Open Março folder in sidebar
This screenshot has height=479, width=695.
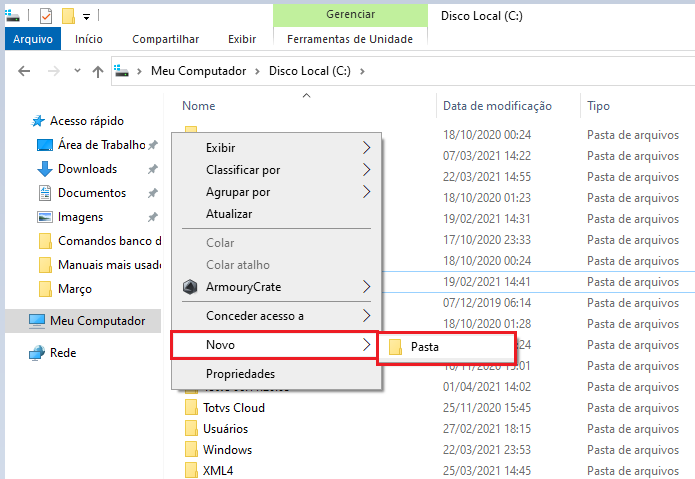[x=75, y=288]
